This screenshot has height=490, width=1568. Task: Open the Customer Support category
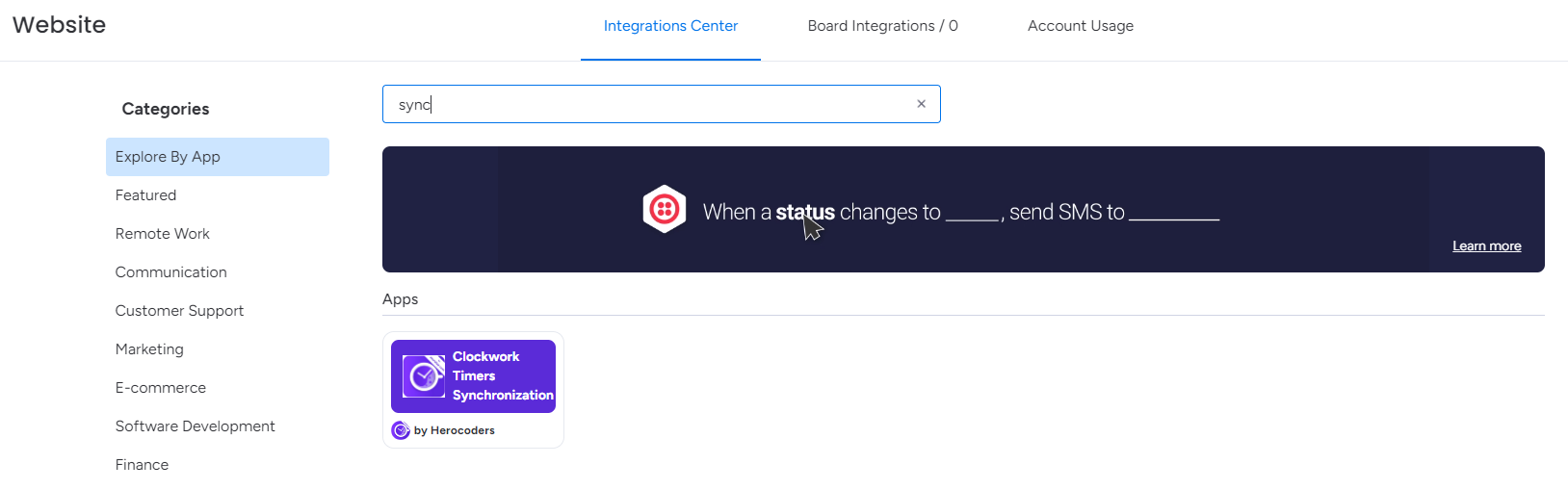(x=179, y=311)
